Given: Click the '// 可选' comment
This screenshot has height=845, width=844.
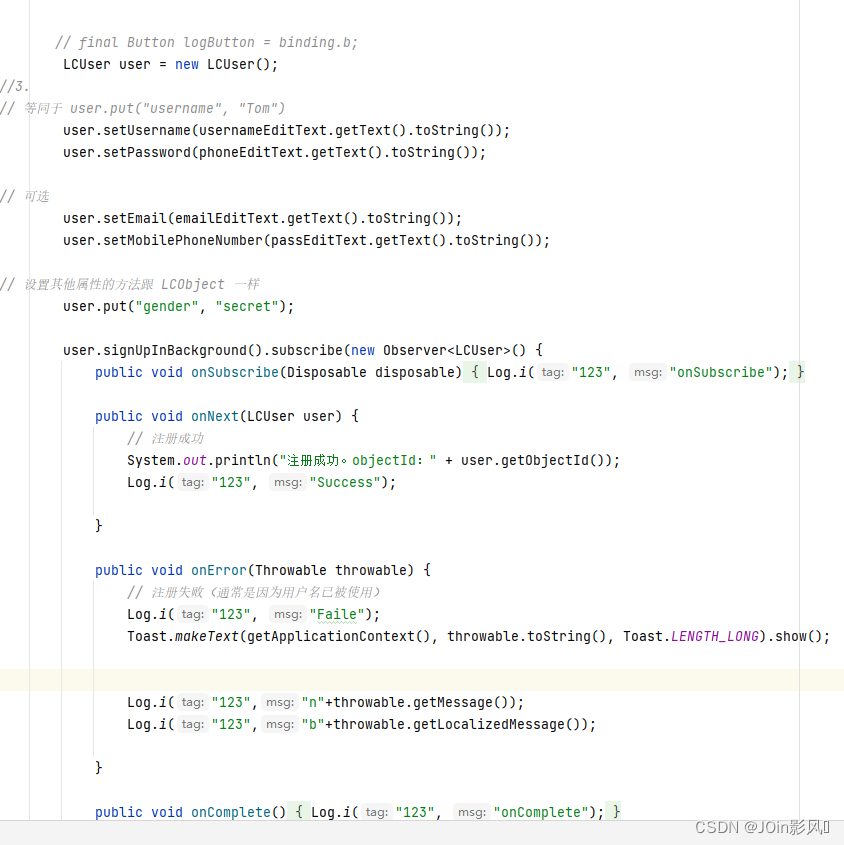Looking at the screenshot, I should point(25,196).
